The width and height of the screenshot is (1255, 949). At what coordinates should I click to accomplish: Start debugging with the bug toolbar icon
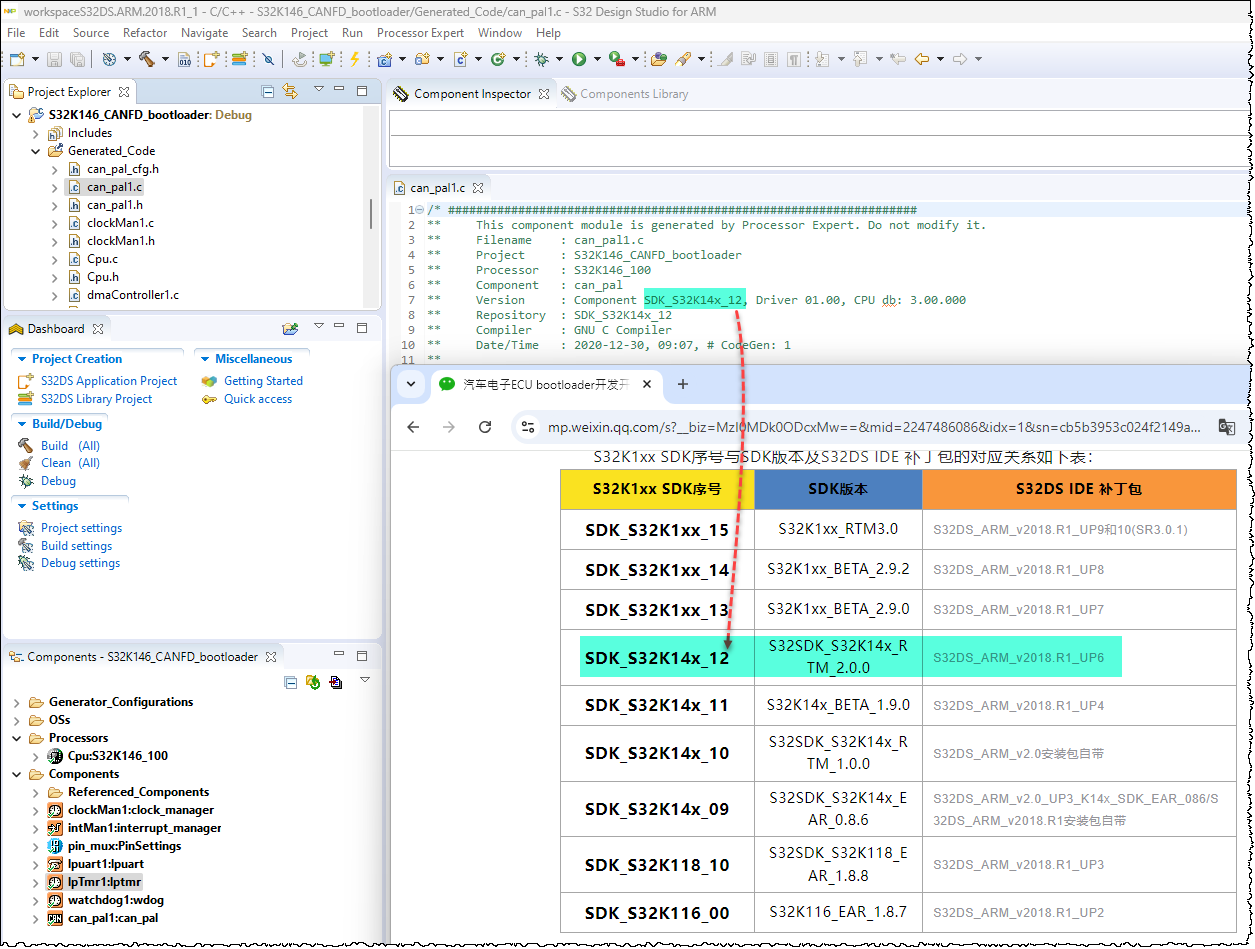point(542,60)
